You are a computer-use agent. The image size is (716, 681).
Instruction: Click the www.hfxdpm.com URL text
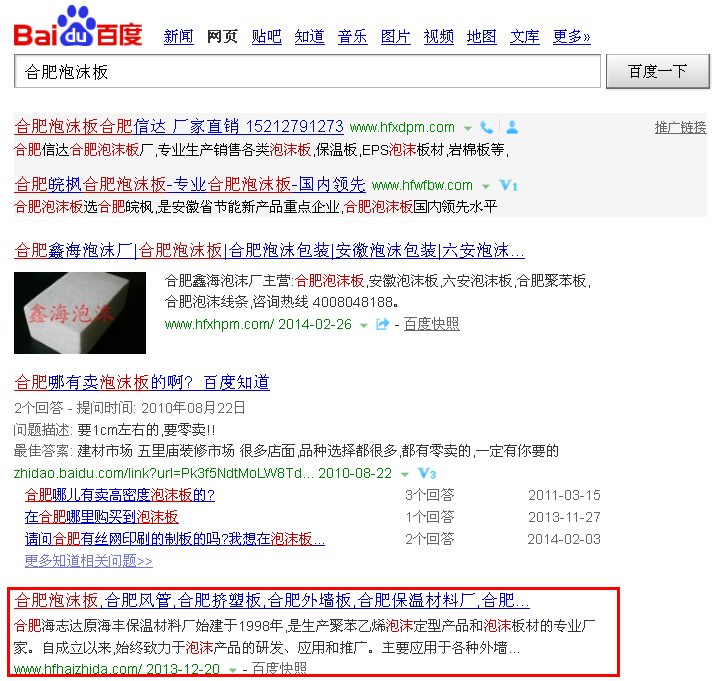coord(402,127)
